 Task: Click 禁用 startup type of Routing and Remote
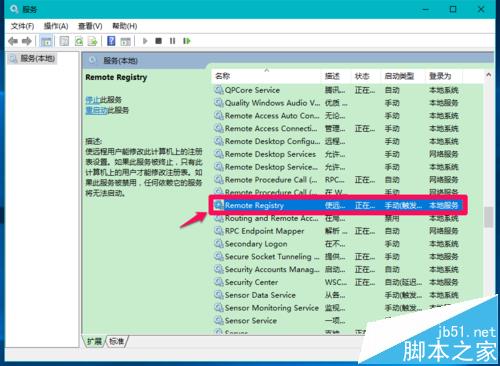tap(392, 219)
